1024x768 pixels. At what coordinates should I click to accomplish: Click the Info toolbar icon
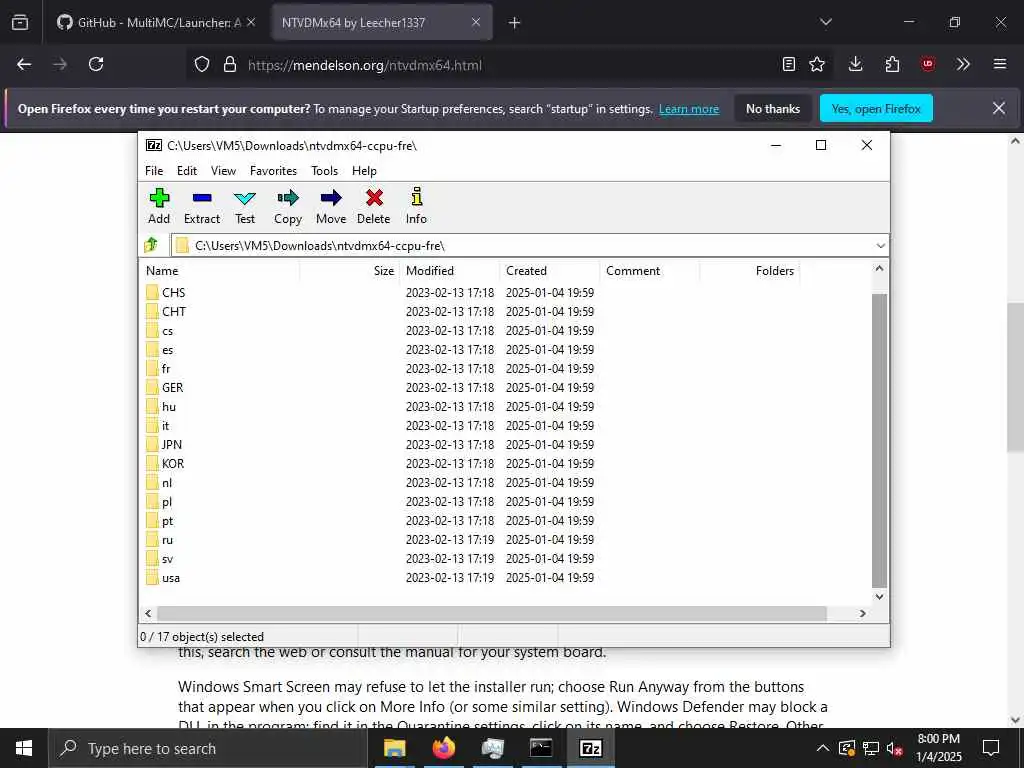[x=416, y=206]
